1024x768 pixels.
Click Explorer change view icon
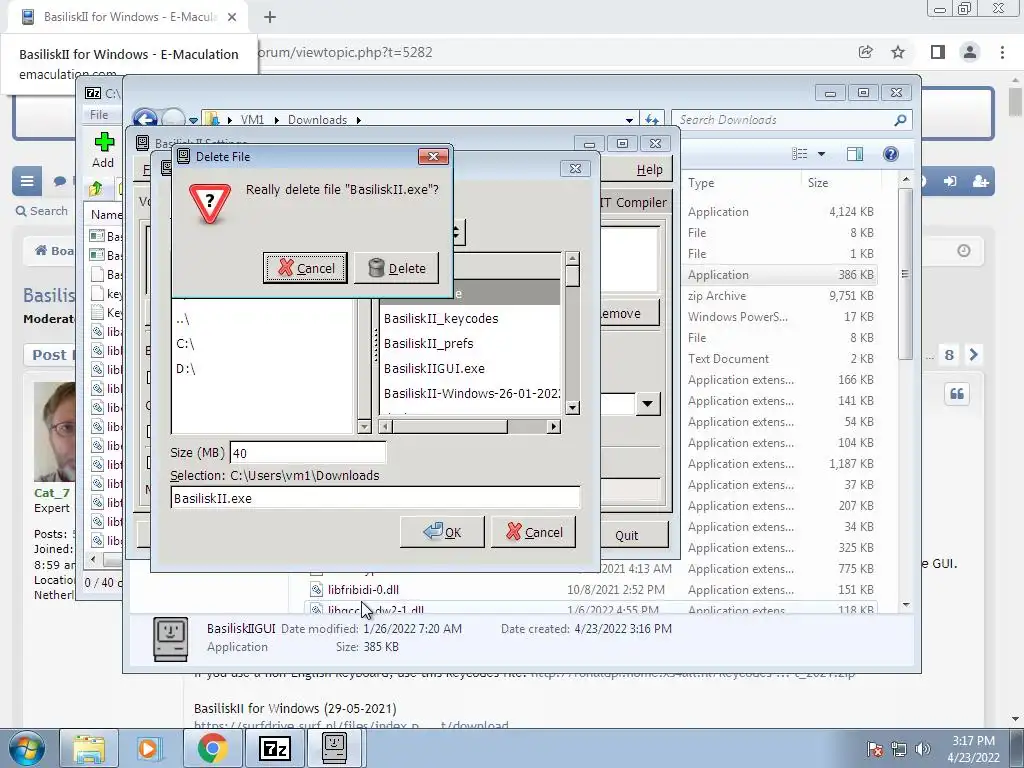[800, 154]
